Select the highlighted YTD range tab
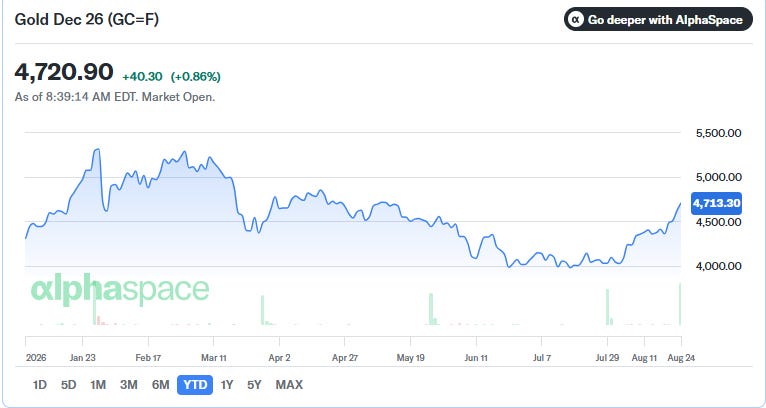Viewport: 766px width, 408px height. [x=195, y=385]
